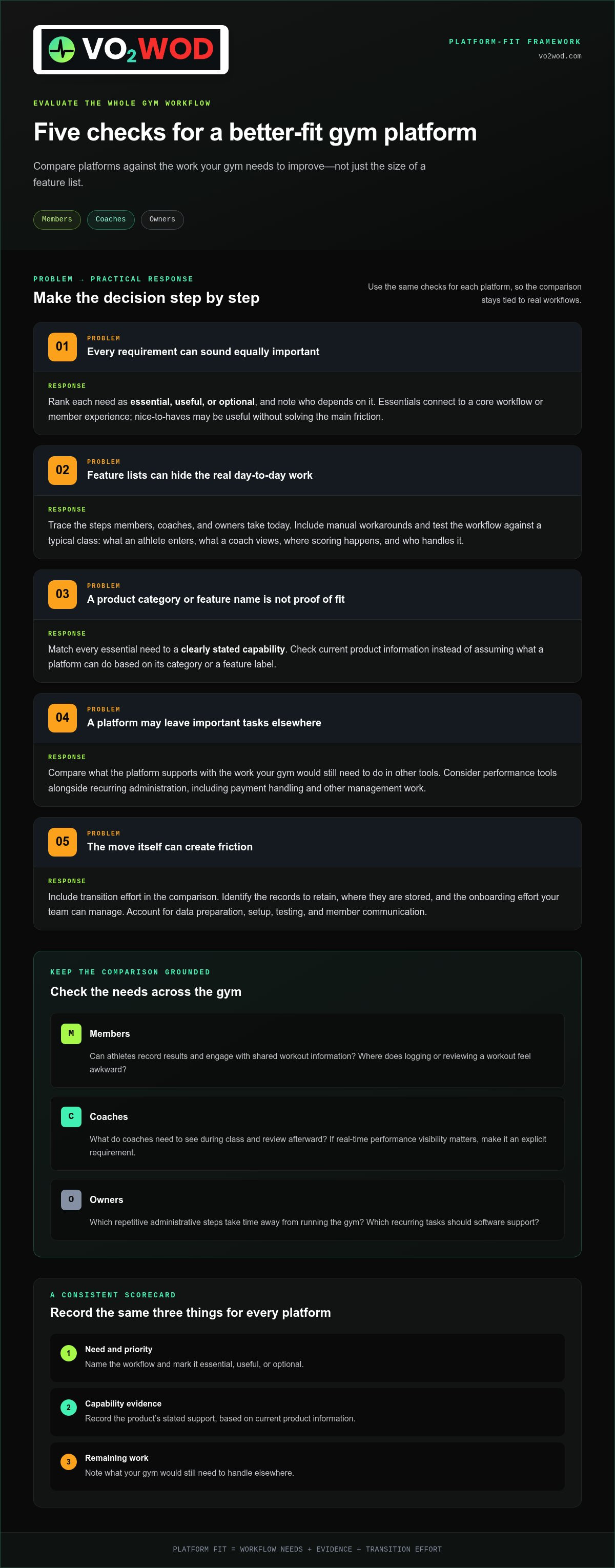Screen dimensions: 615x1568
Task: Click the orange 02 step badge
Action: [x=63, y=471]
